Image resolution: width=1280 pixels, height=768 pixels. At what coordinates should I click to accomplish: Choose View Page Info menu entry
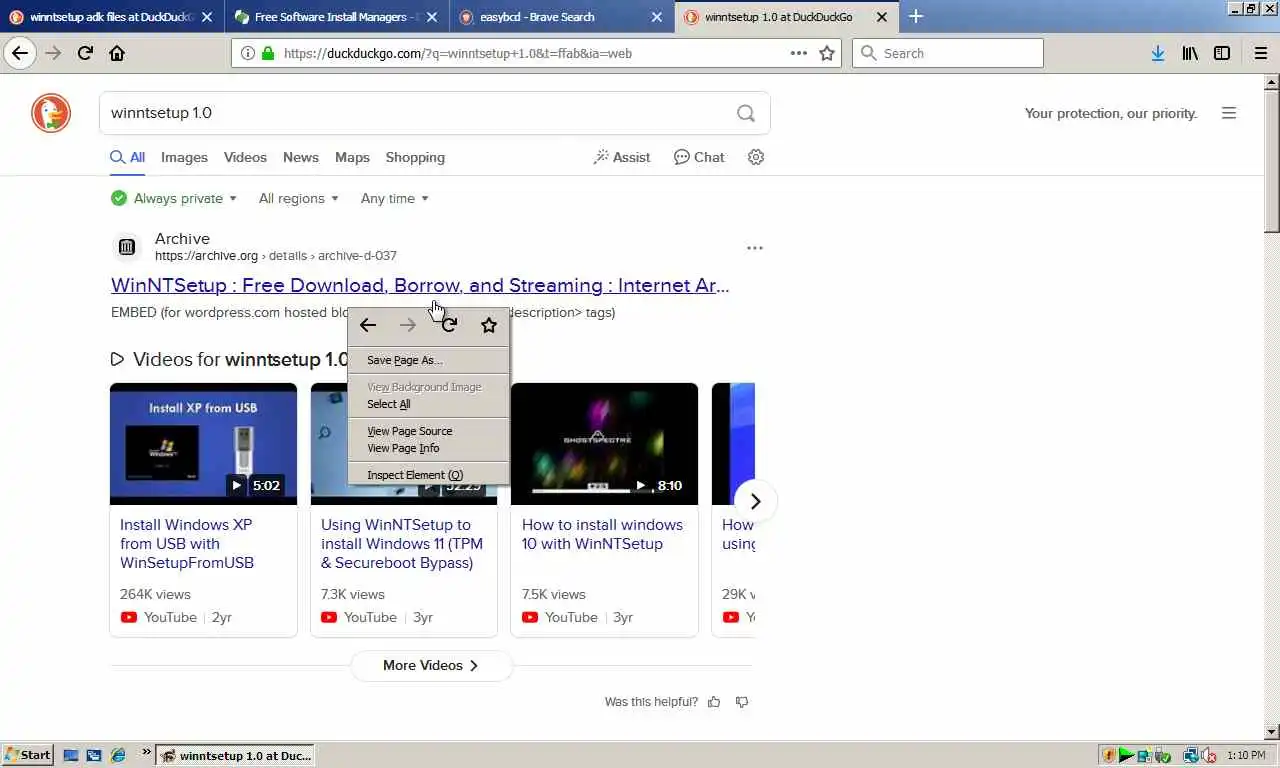[428, 448]
